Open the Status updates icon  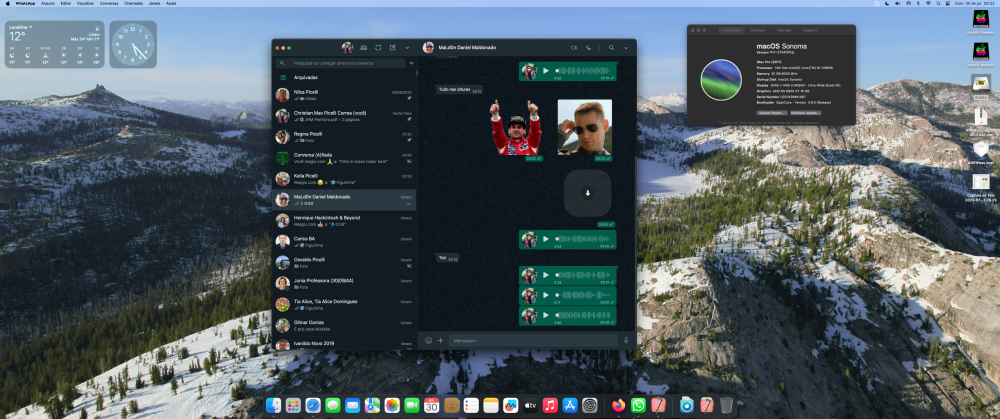tap(378, 48)
